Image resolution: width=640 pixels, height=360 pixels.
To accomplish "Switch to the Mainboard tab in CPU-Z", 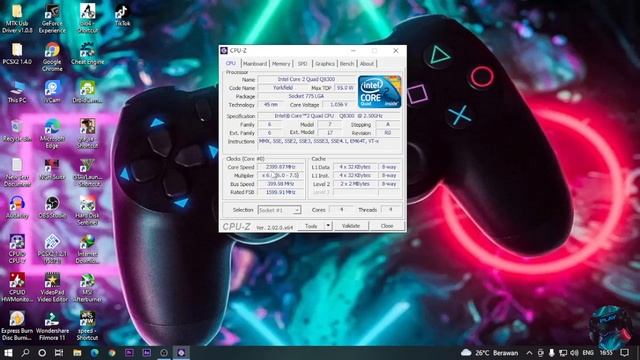I will 255,64.
